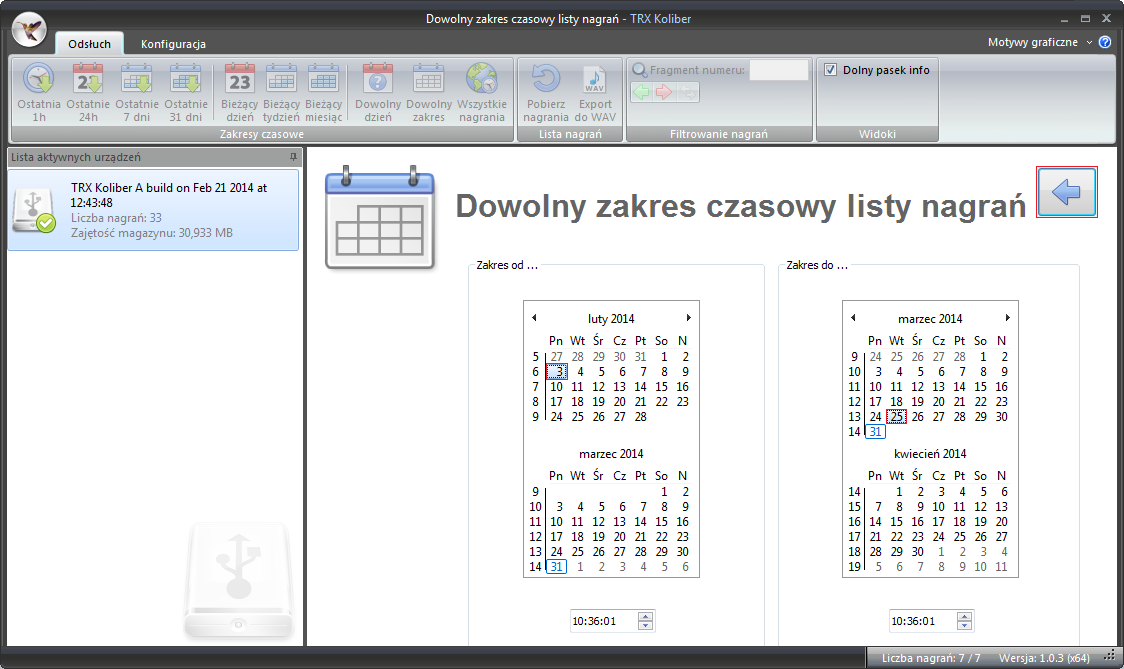Select the TRX Koliber A device entry
Viewport: 1124px width, 669px height.
coord(153,210)
